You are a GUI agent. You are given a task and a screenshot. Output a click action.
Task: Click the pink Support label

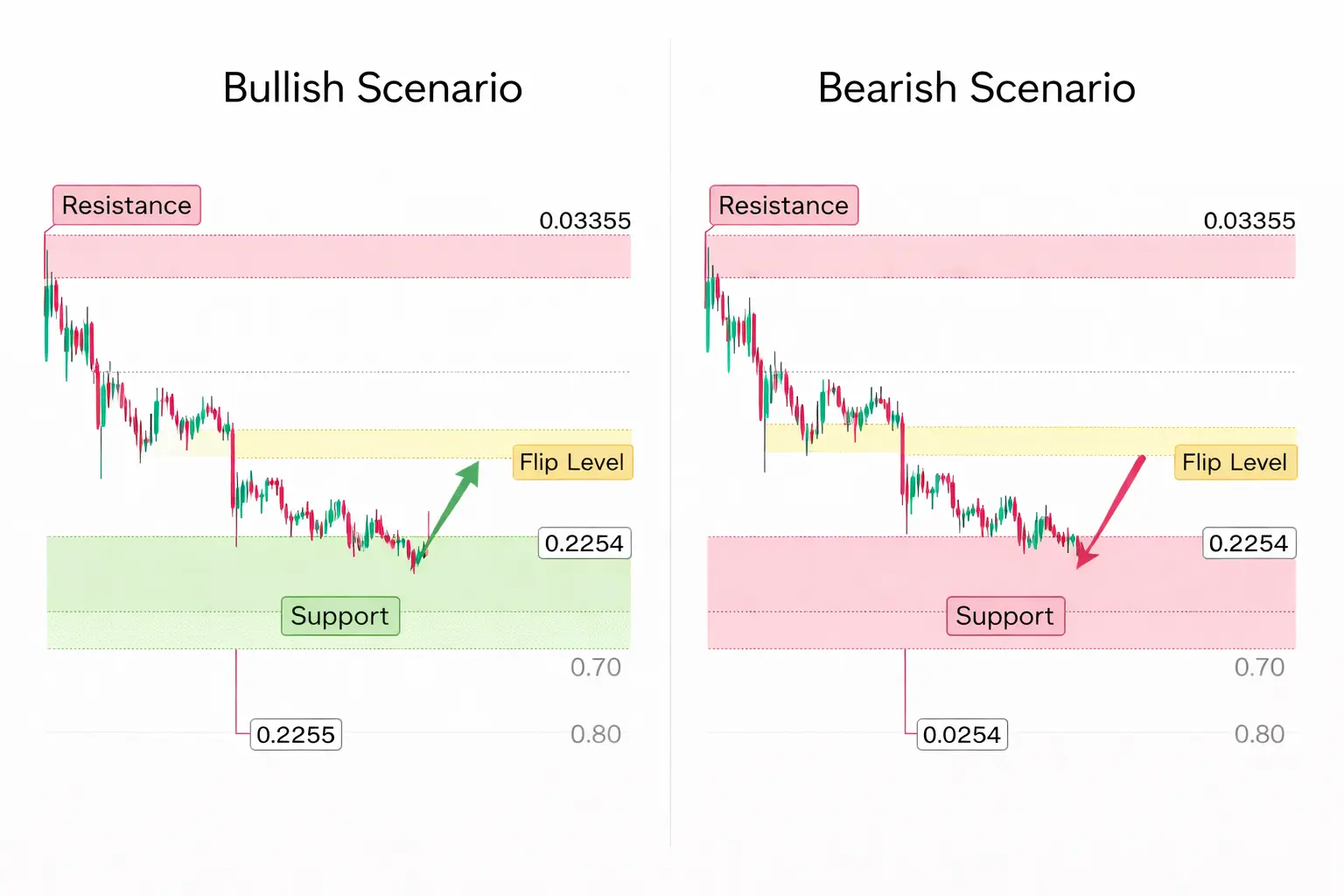[x=1005, y=616]
